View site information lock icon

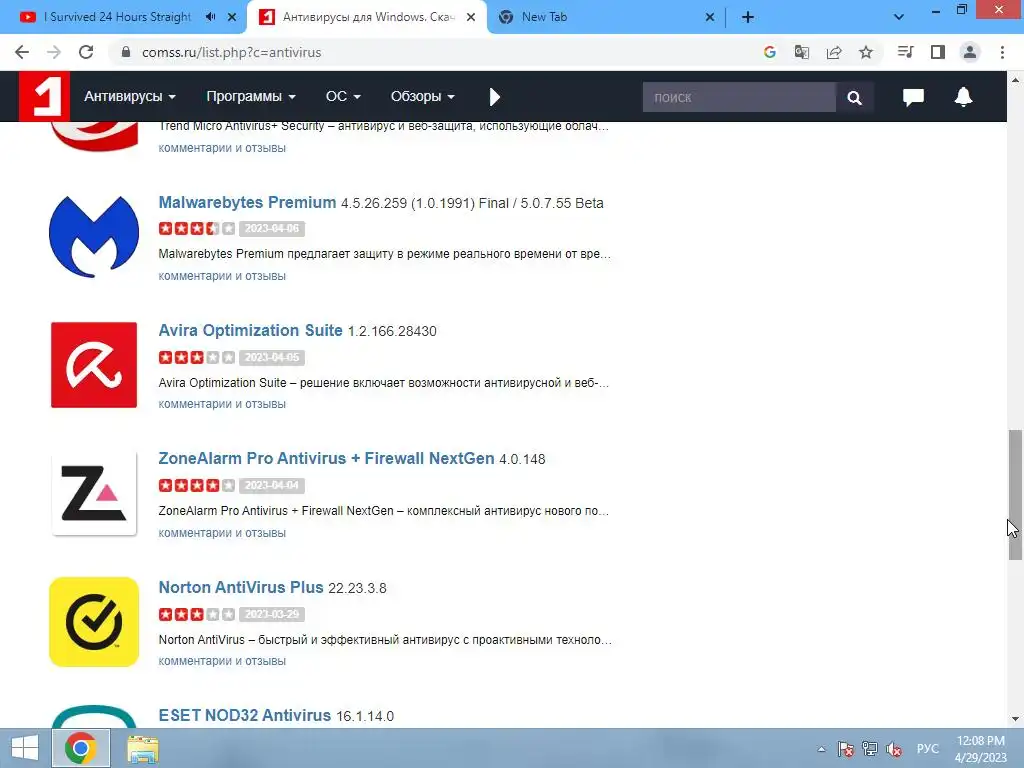[126, 52]
